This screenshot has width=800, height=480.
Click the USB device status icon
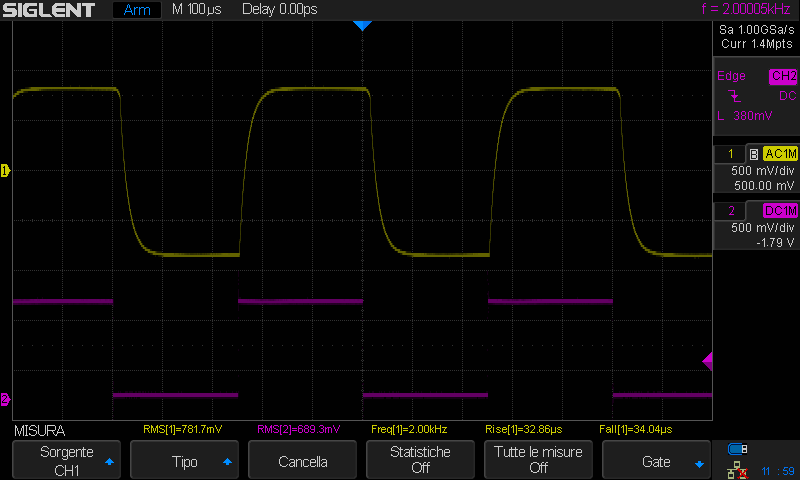(x=737, y=449)
